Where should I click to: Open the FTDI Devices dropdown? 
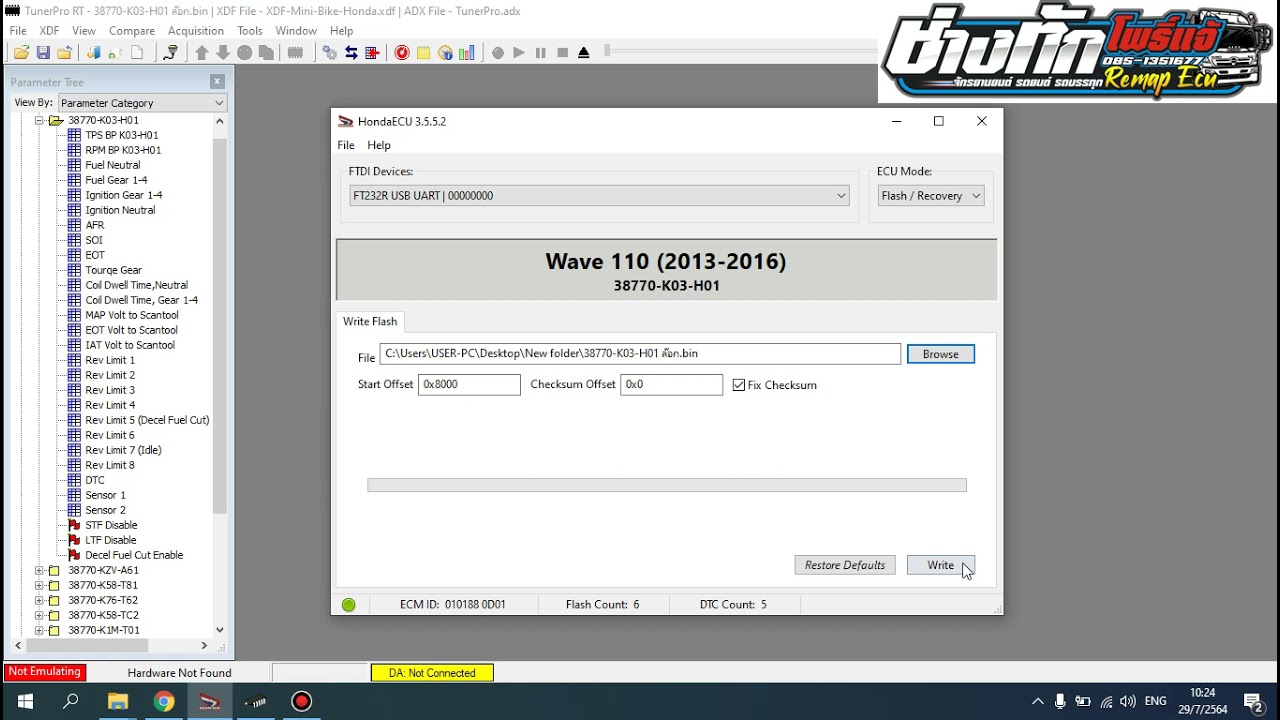[599, 196]
